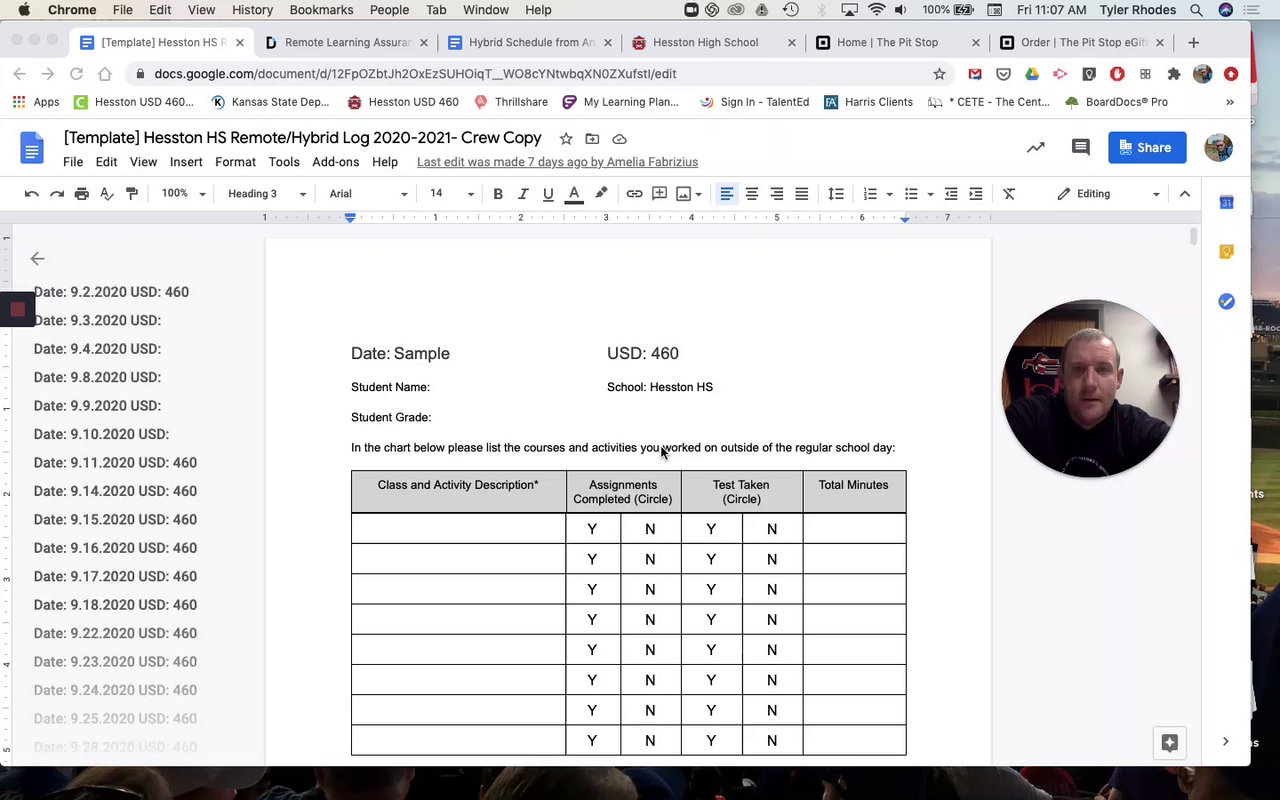Star the document

tap(566, 139)
